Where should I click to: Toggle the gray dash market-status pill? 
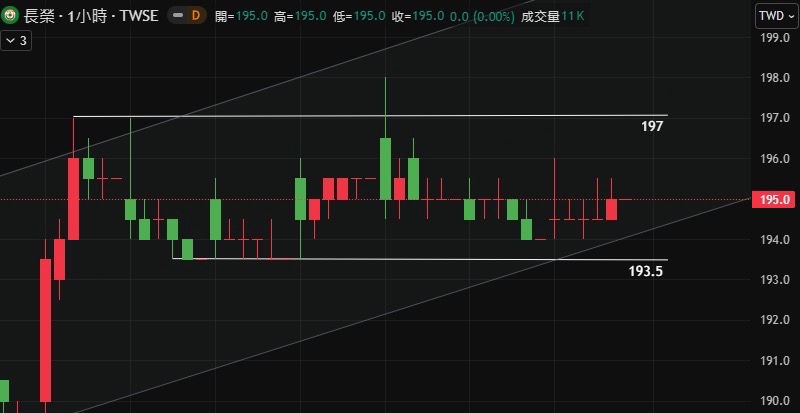click(x=178, y=16)
